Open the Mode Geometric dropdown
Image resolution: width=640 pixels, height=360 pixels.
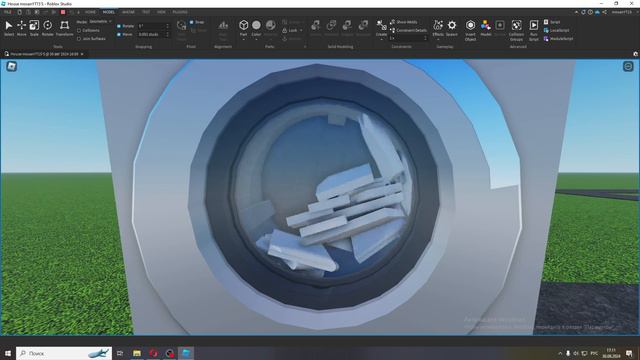pyautogui.click(x=100, y=22)
